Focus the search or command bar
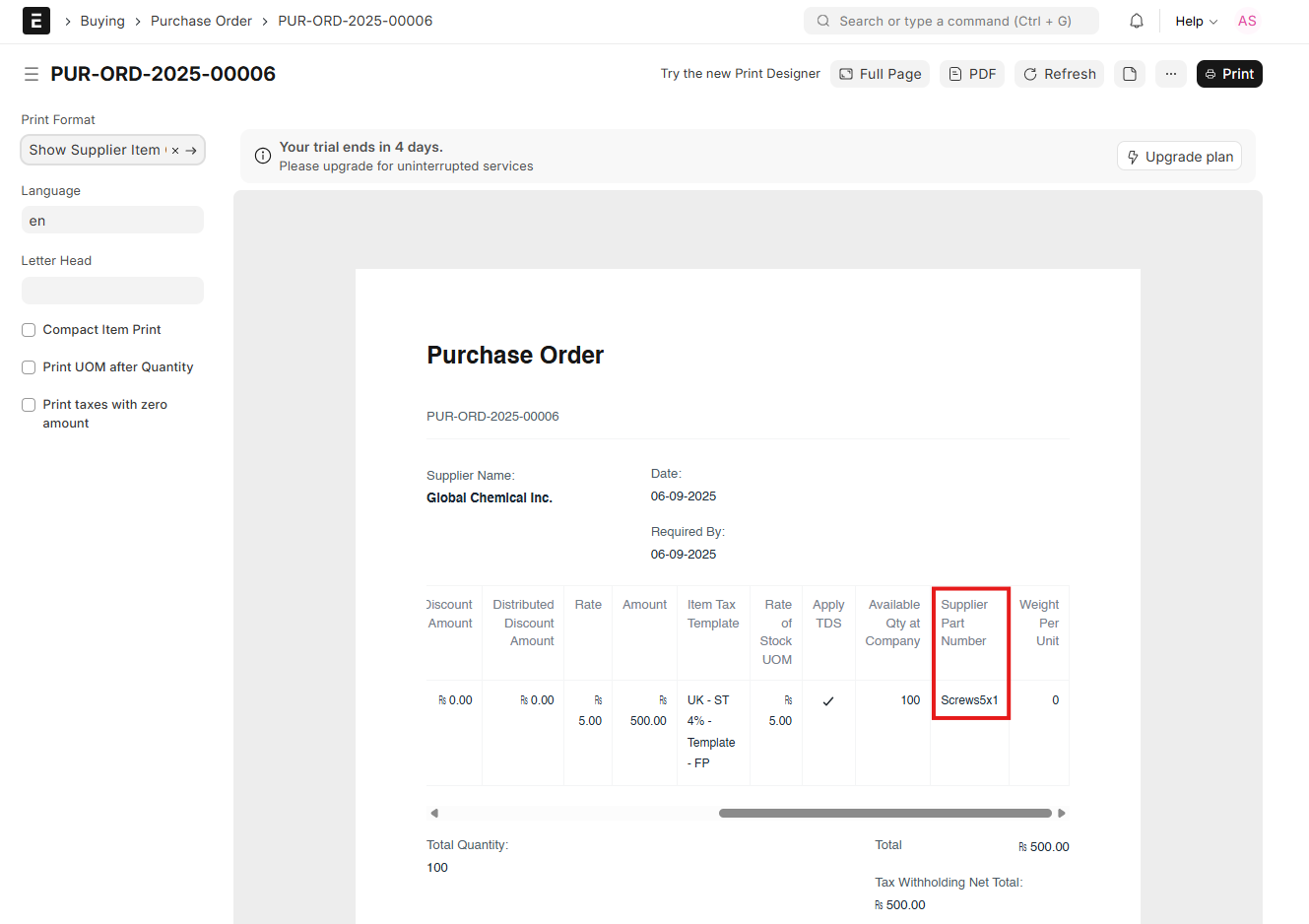 coord(951,21)
